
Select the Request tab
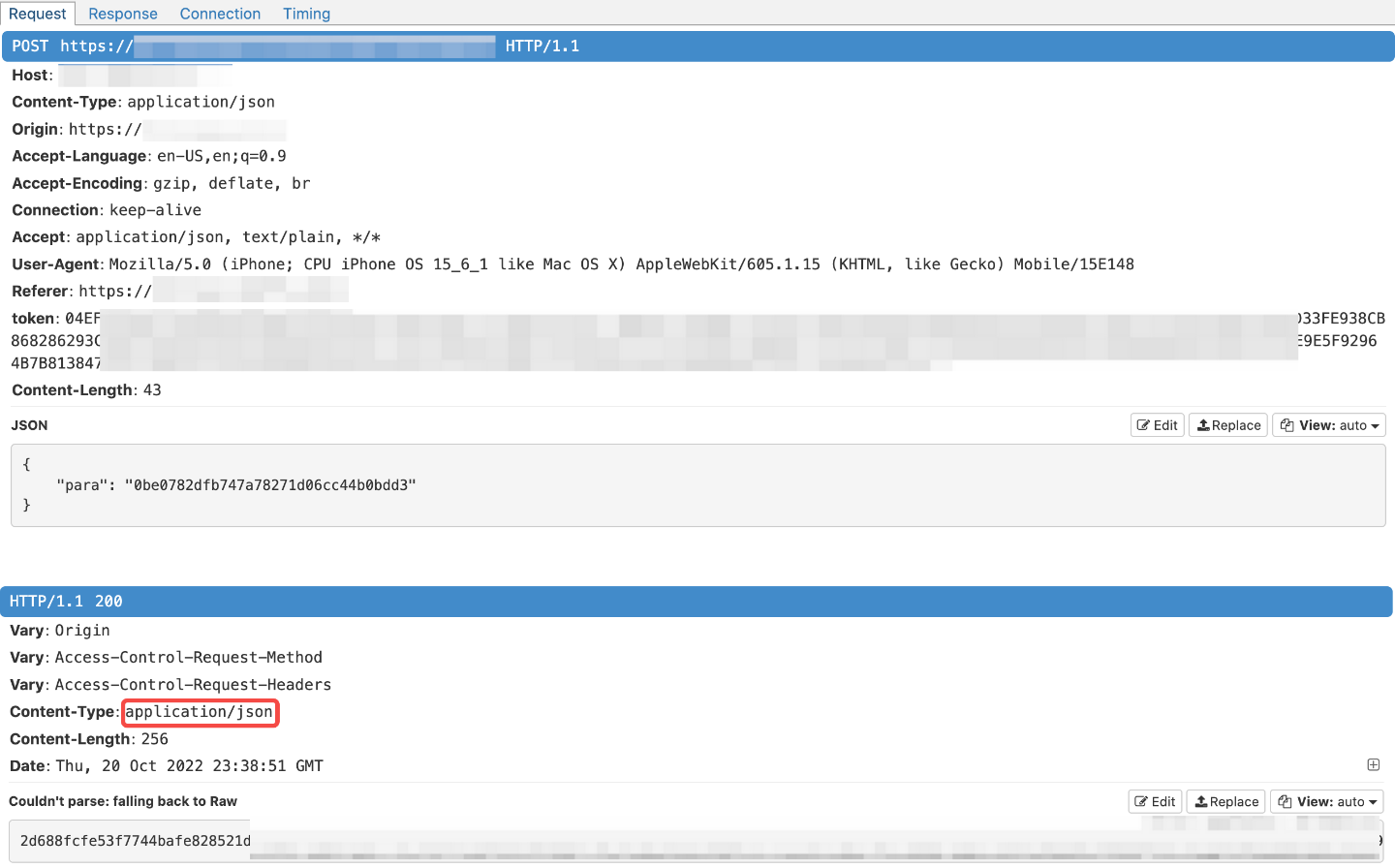tap(39, 14)
